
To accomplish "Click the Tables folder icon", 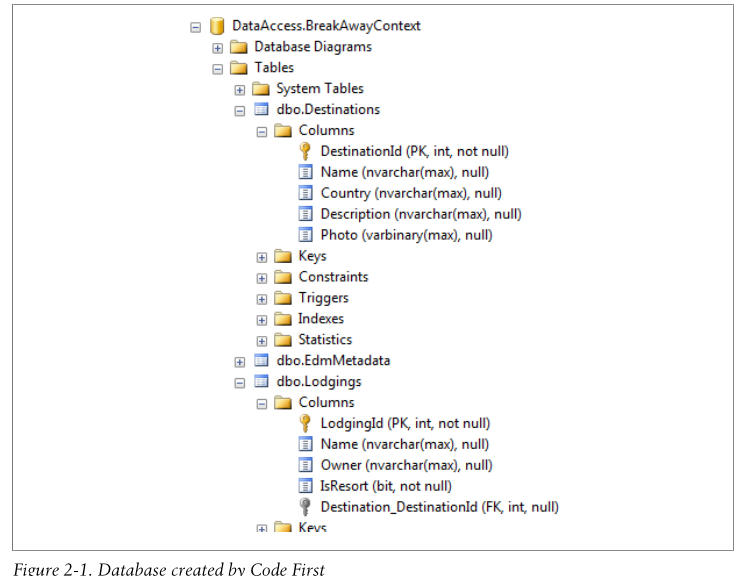I will (238, 68).
